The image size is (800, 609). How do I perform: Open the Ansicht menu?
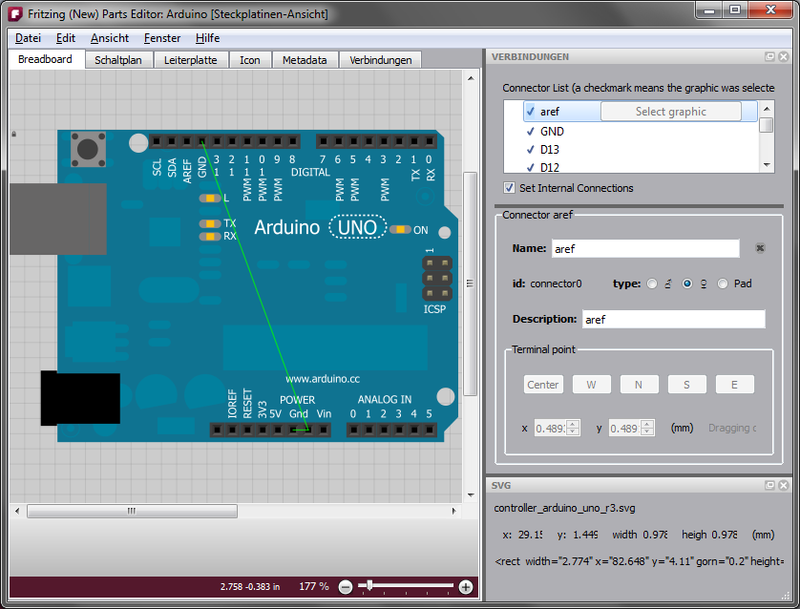[x=109, y=38]
